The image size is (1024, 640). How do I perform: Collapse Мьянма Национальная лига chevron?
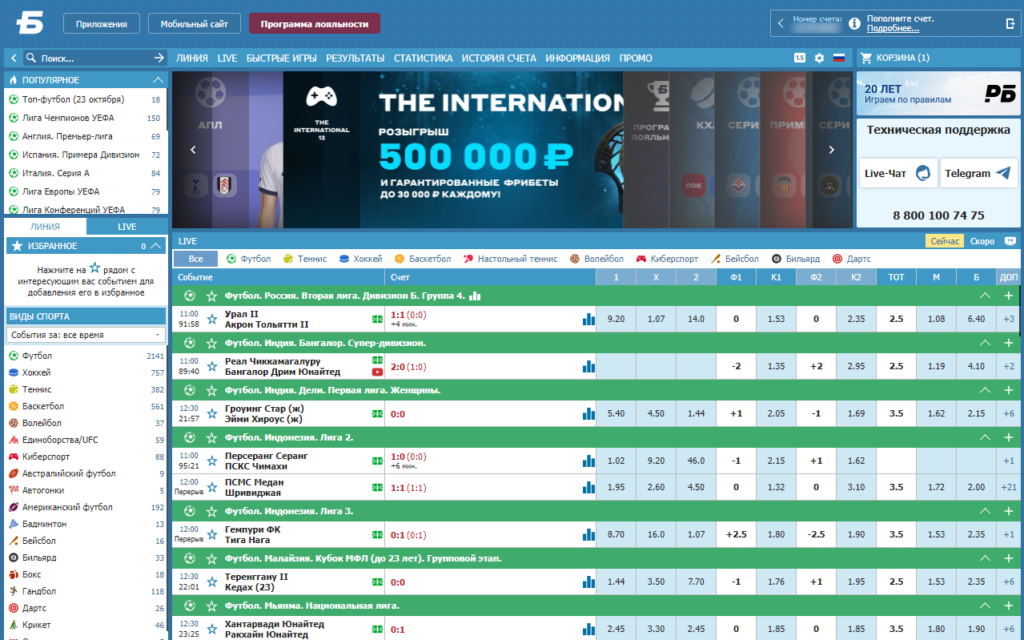click(x=985, y=606)
